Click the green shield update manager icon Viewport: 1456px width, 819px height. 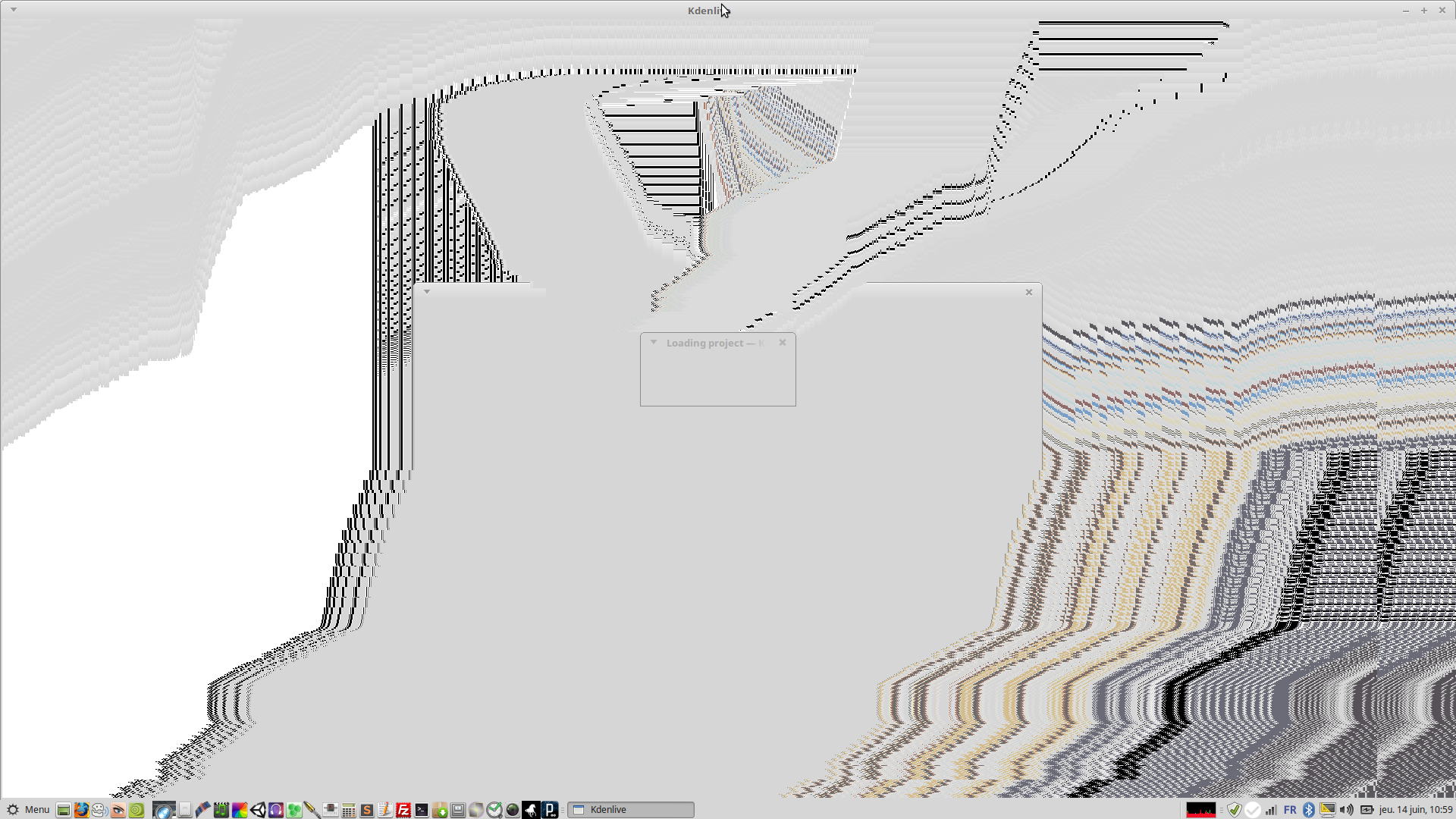click(1235, 810)
